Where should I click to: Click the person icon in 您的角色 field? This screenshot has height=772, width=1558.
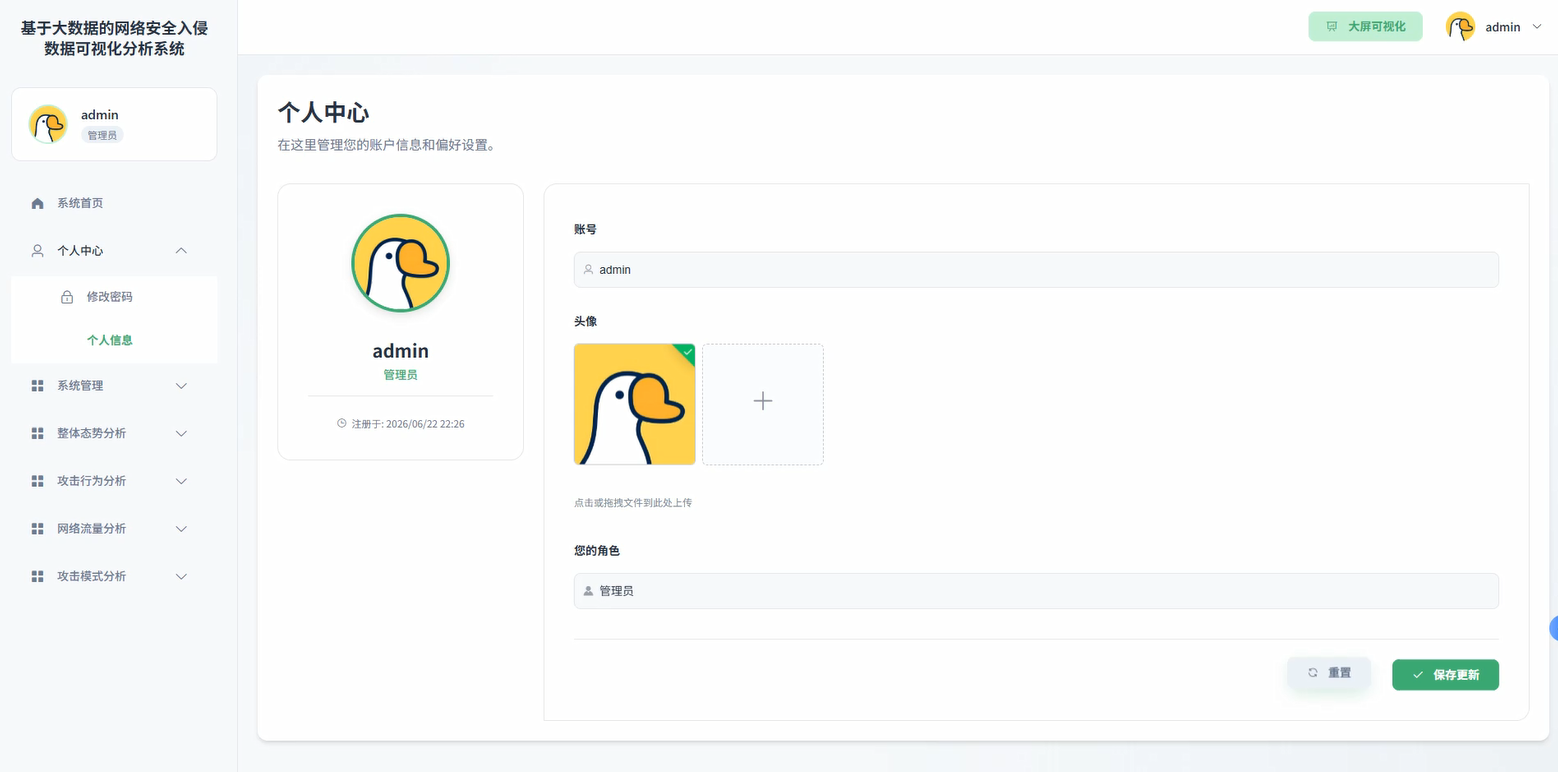[x=588, y=591]
